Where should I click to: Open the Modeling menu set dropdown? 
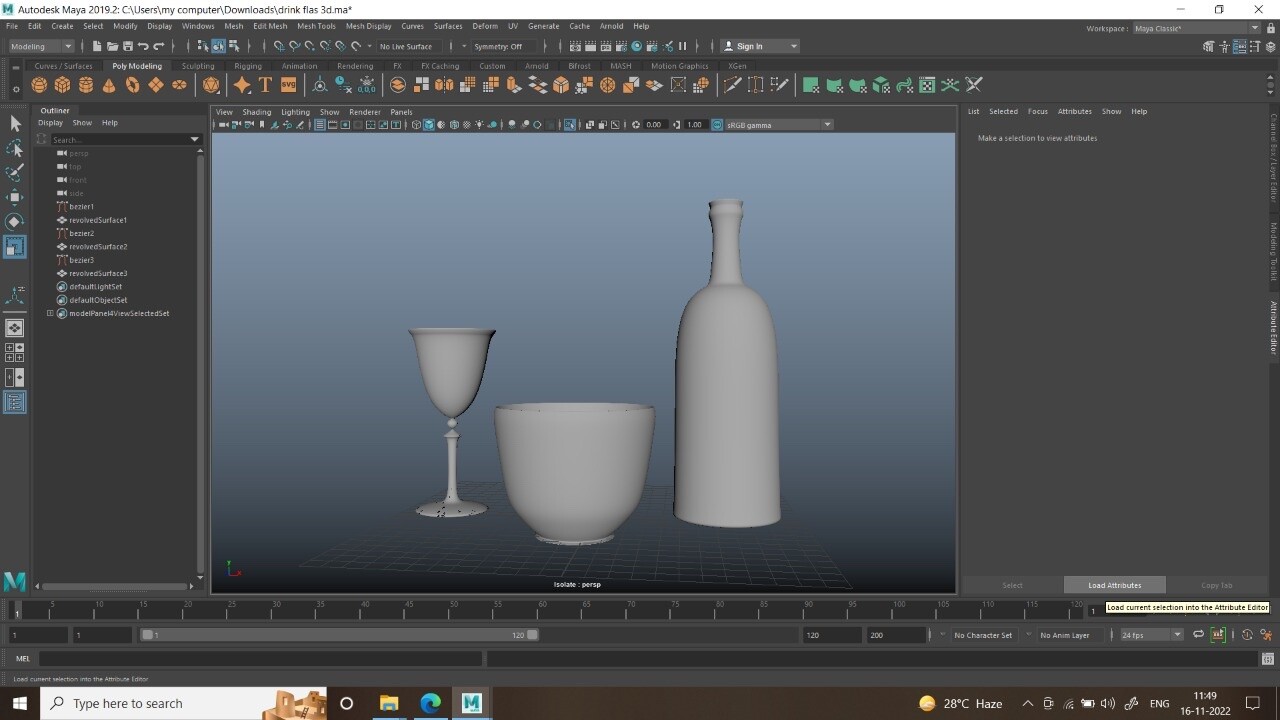[x=41, y=46]
